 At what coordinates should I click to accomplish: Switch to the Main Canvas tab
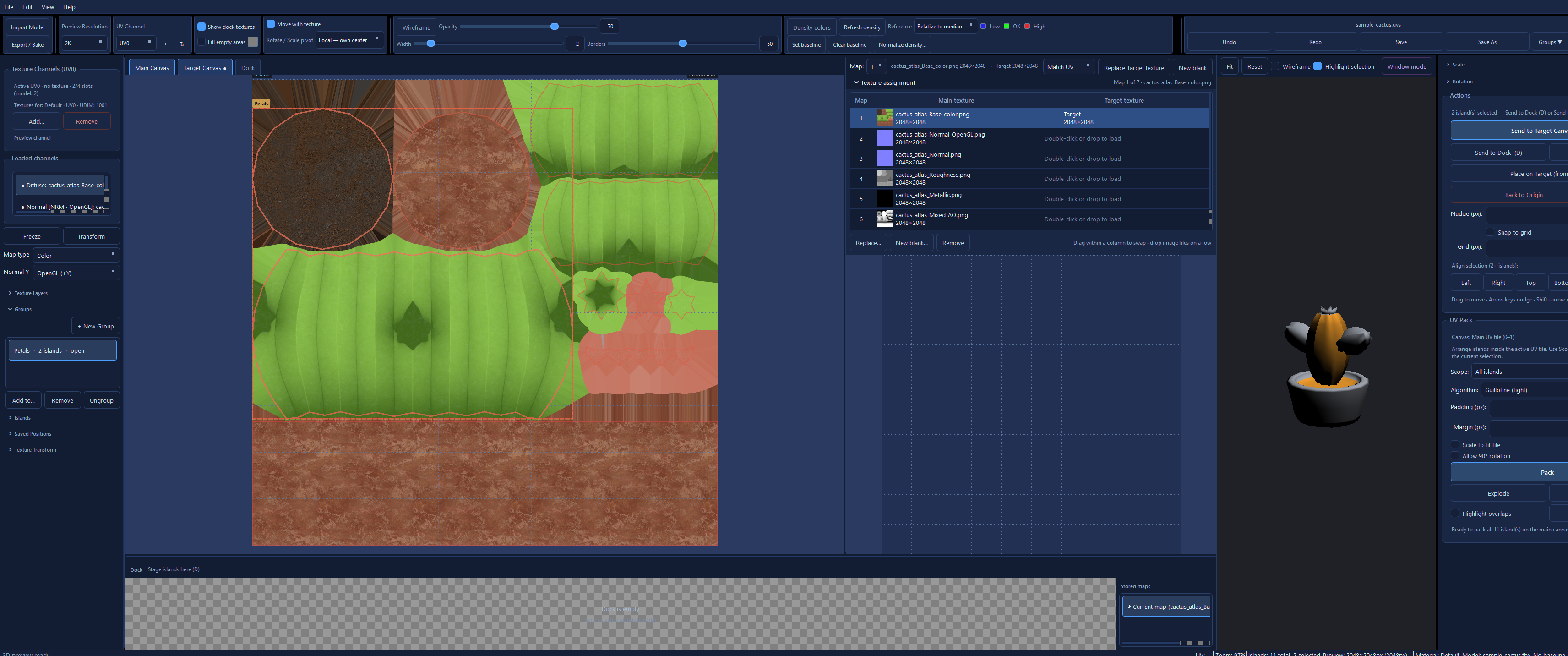pos(152,68)
